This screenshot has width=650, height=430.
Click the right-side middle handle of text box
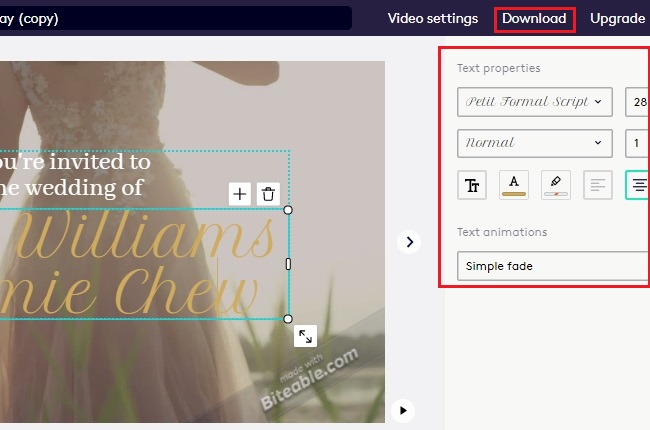[288, 264]
